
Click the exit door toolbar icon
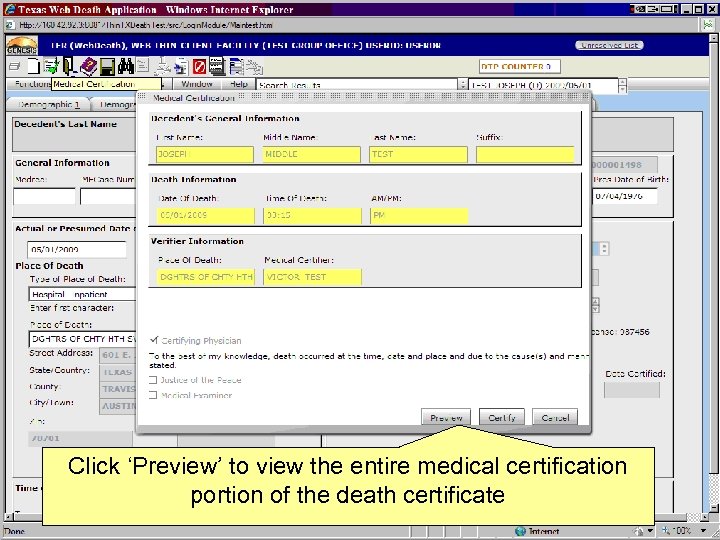(69, 67)
